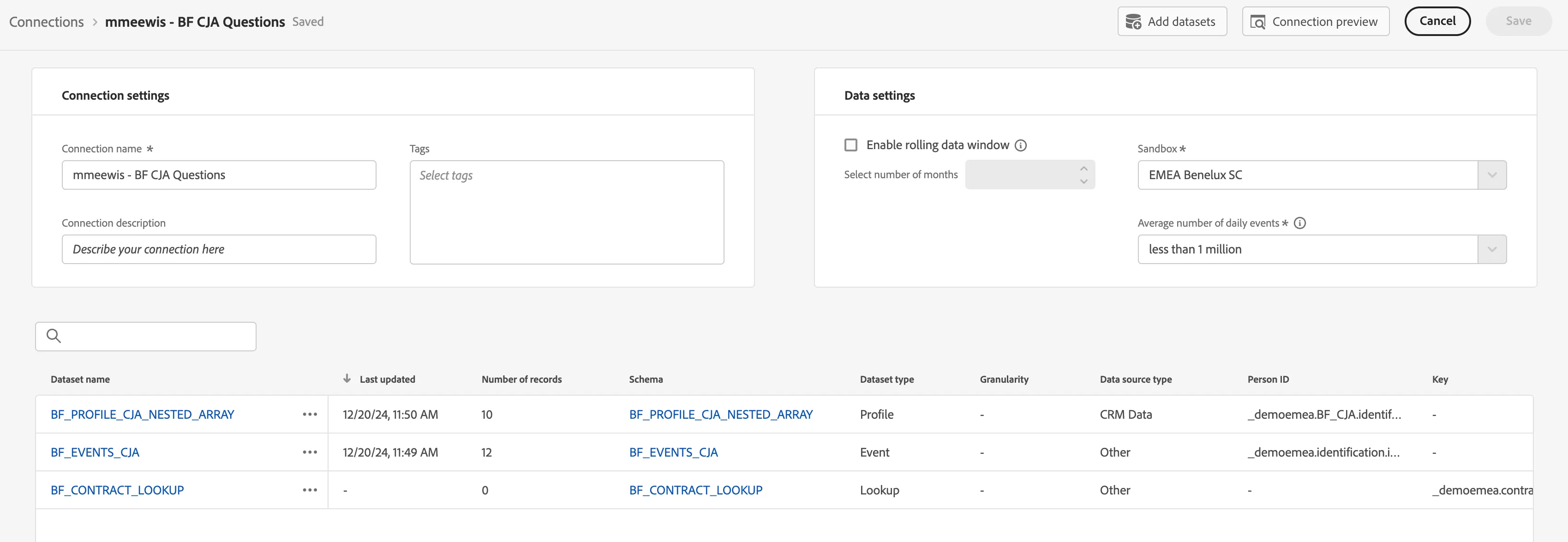
Task: Select the 12/20/24, 11:50 AM cell
Action: click(x=390, y=414)
